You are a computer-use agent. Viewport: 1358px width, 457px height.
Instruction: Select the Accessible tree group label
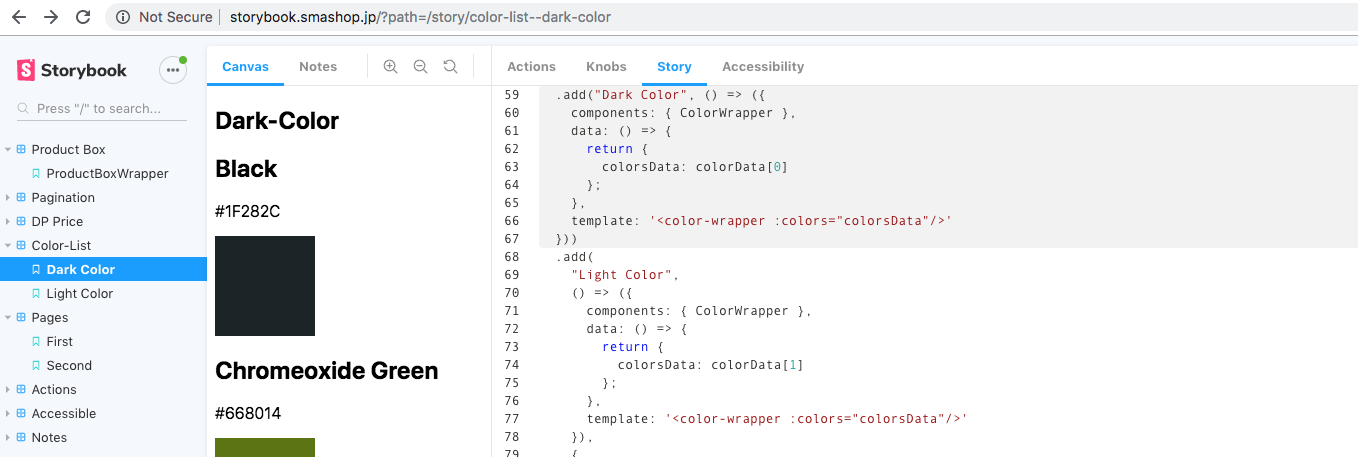click(x=64, y=413)
